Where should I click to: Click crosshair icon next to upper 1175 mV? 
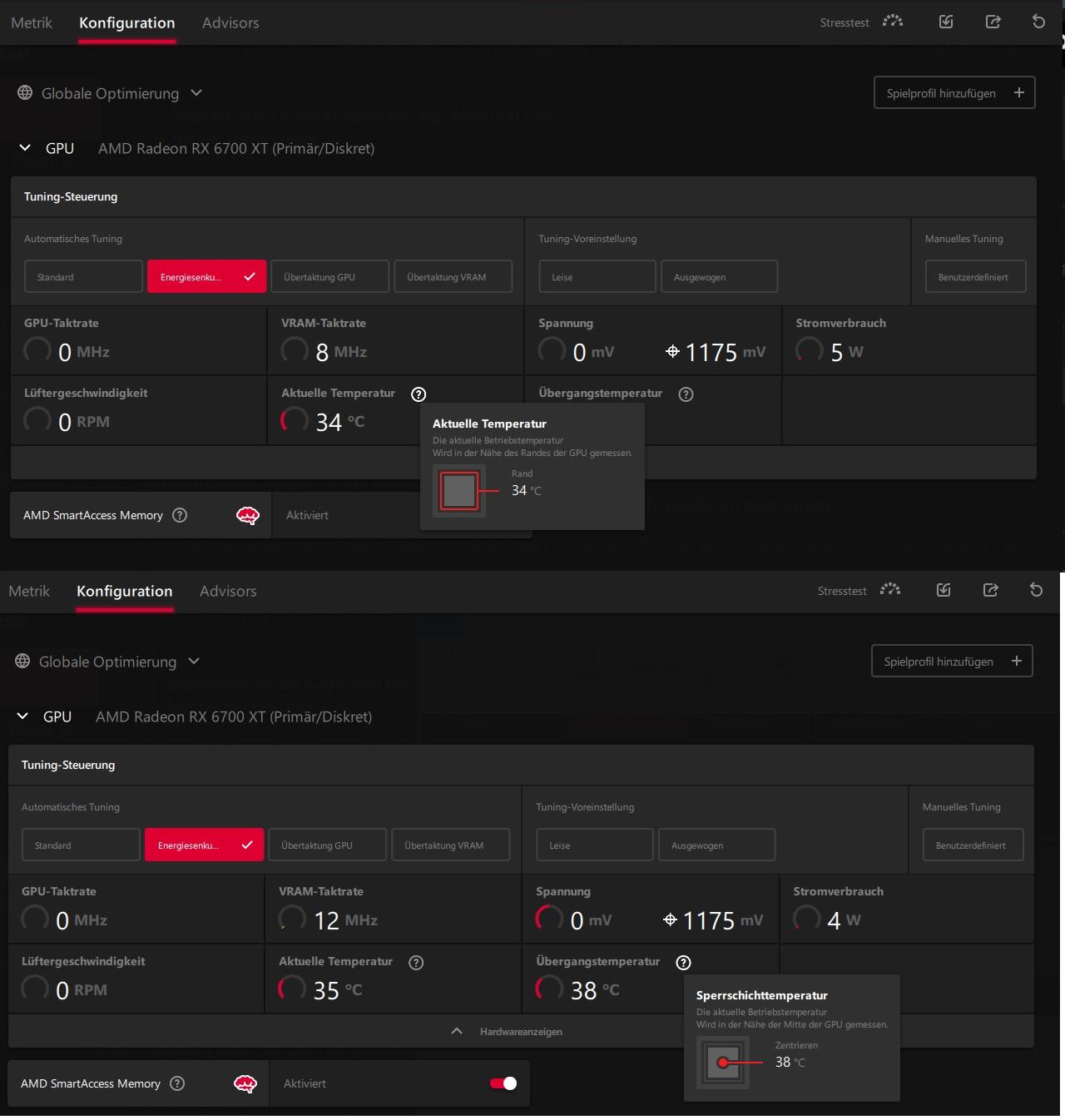tap(672, 352)
